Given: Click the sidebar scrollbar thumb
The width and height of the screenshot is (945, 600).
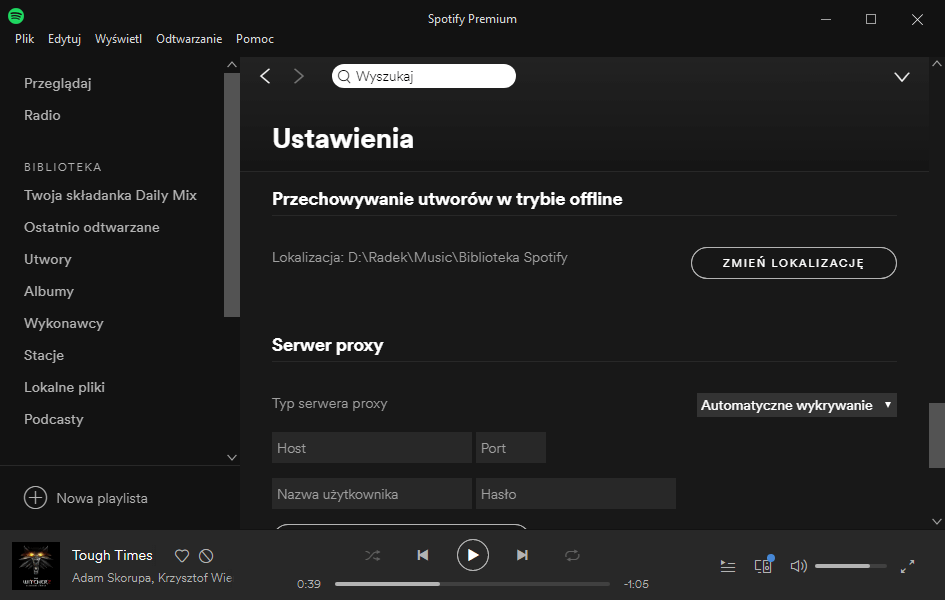Looking at the screenshot, I should tap(232, 195).
